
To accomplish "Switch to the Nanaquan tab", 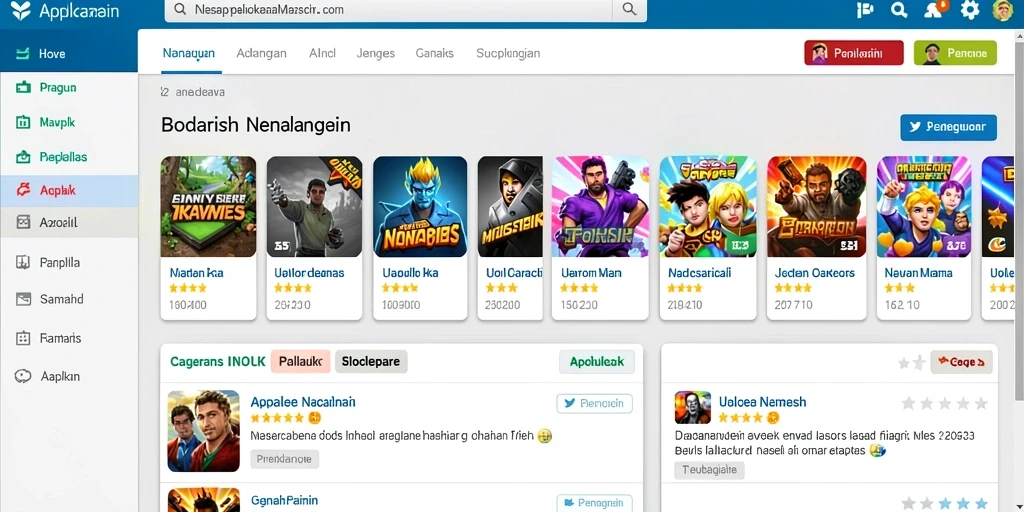I will point(189,53).
